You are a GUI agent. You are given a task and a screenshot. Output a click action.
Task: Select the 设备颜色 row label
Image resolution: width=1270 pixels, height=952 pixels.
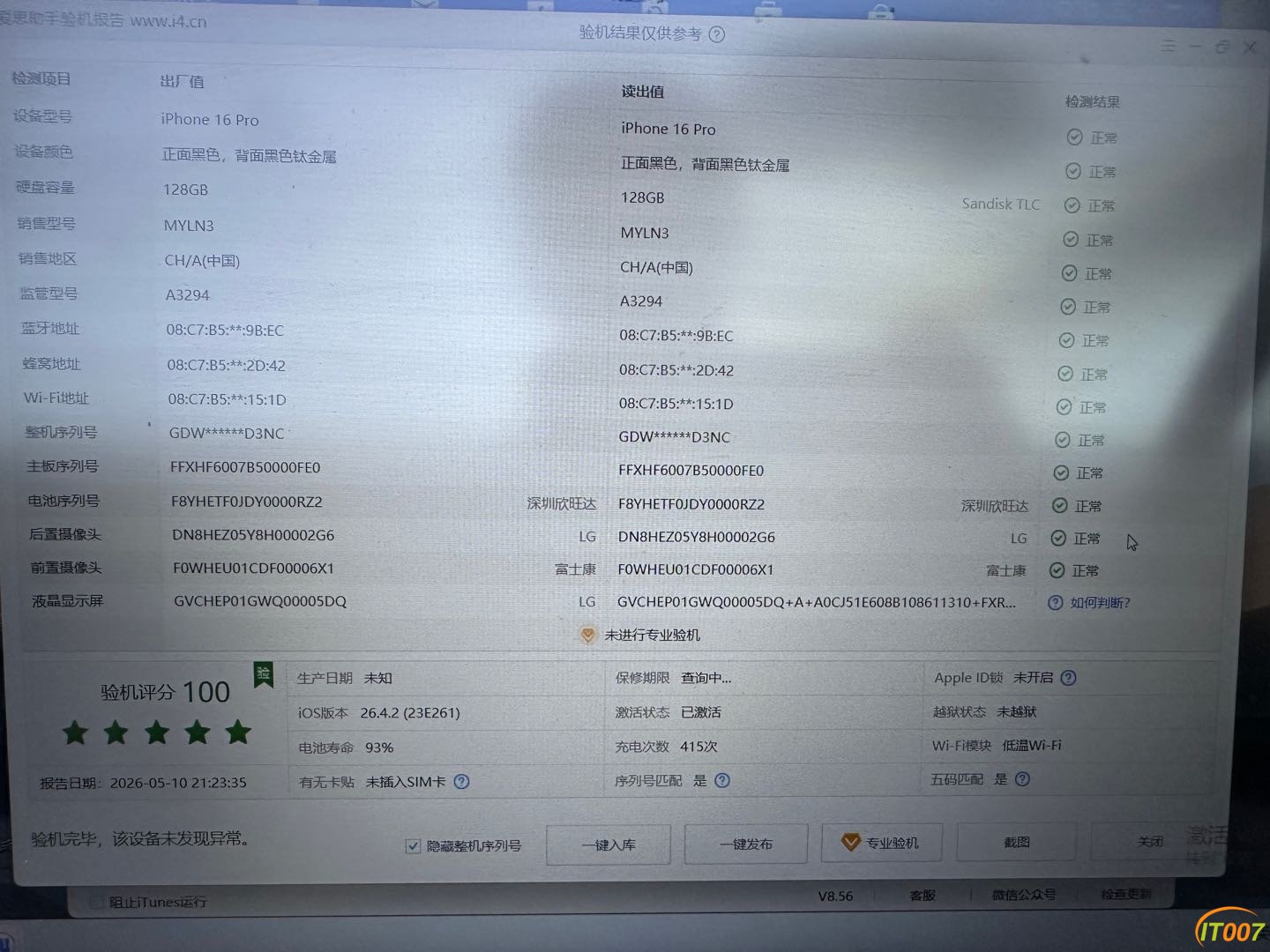pos(43,152)
